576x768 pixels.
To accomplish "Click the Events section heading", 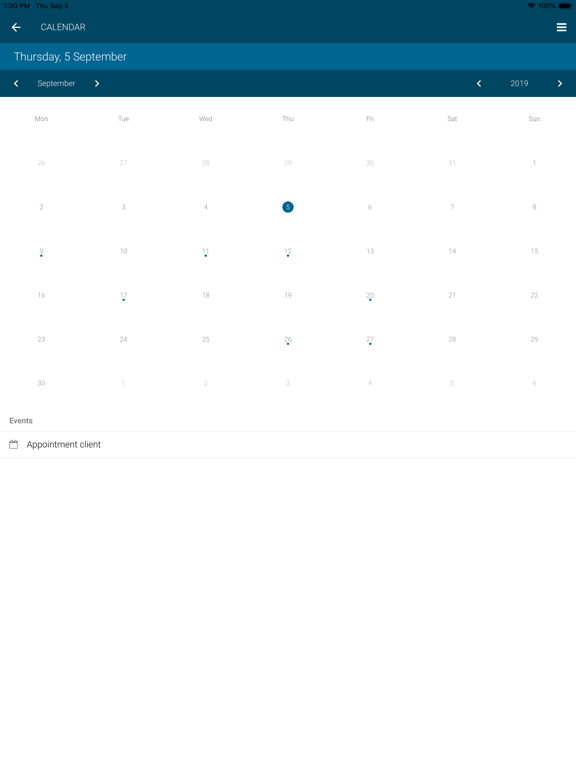I will point(21,421).
